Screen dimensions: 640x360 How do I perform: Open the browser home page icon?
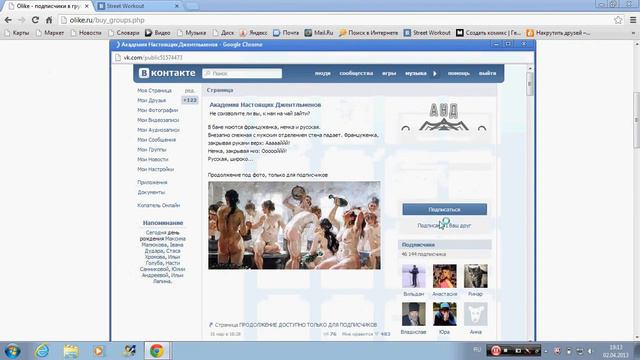coord(49,20)
